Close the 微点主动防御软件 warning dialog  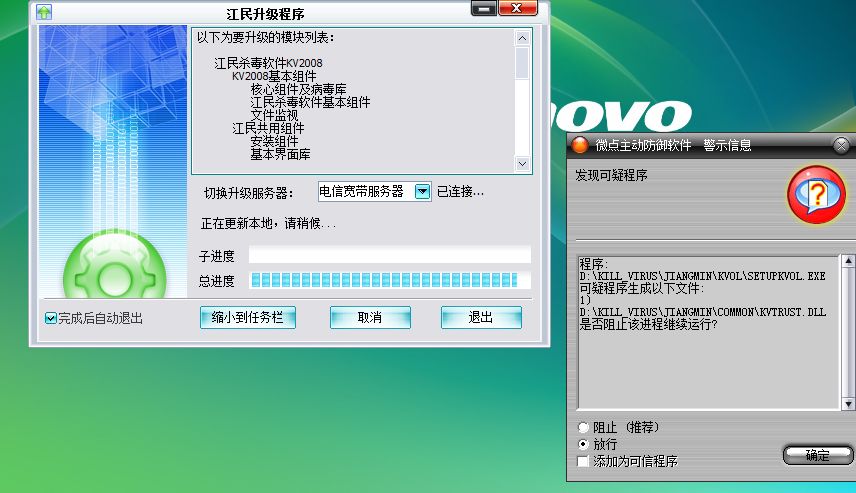coord(841,145)
